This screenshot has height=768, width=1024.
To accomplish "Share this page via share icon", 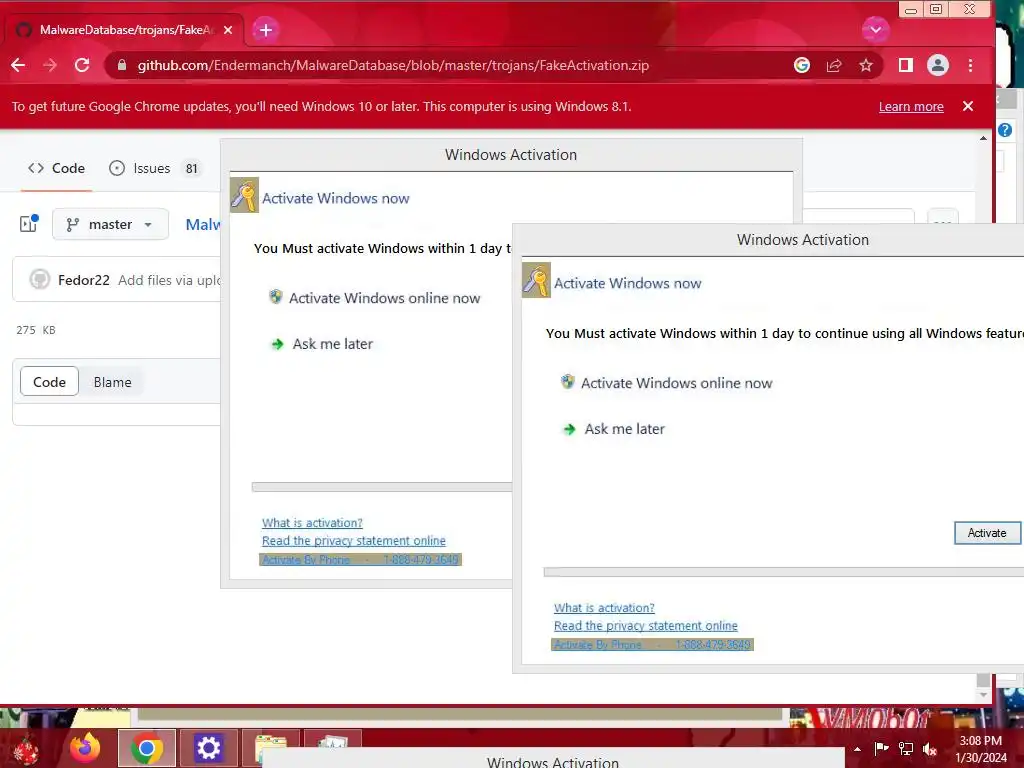I will [834, 65].
